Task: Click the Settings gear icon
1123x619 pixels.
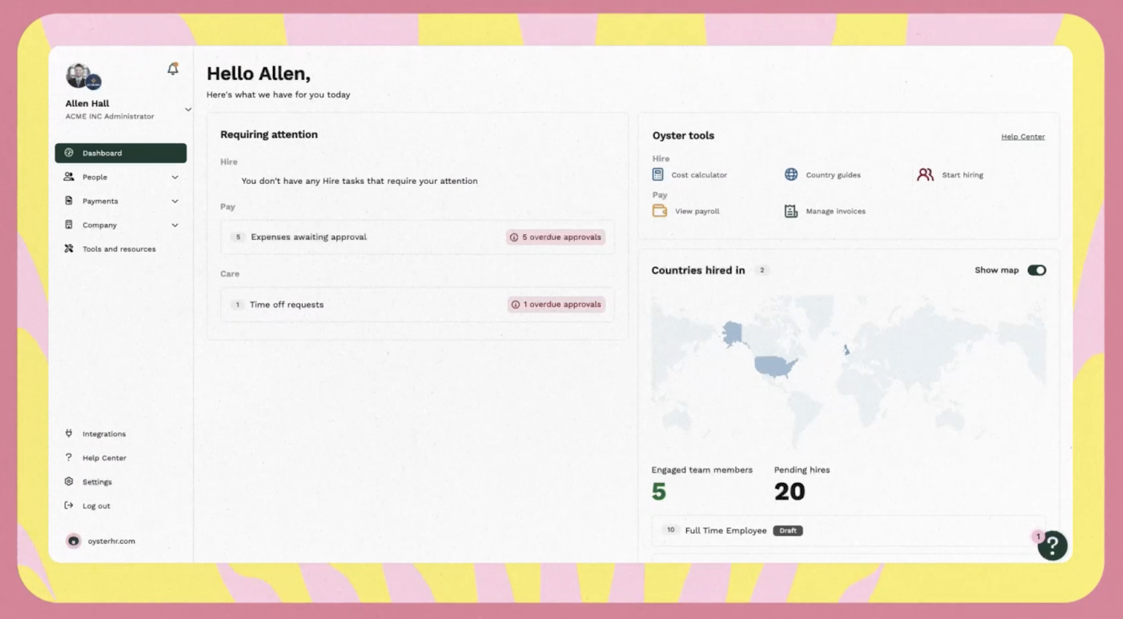Action: pos(69,481)
